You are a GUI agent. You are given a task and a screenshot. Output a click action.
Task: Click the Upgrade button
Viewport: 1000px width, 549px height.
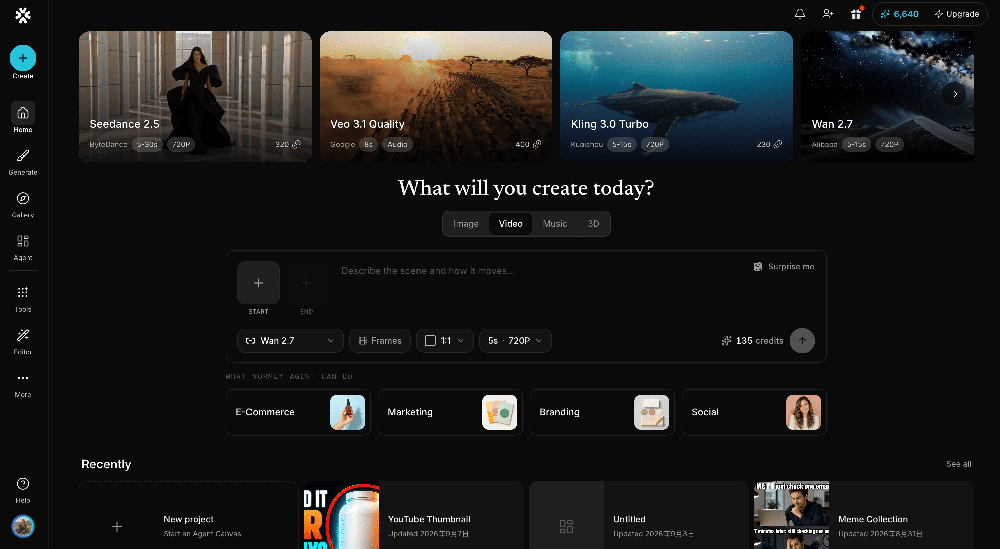pos(957,14)
